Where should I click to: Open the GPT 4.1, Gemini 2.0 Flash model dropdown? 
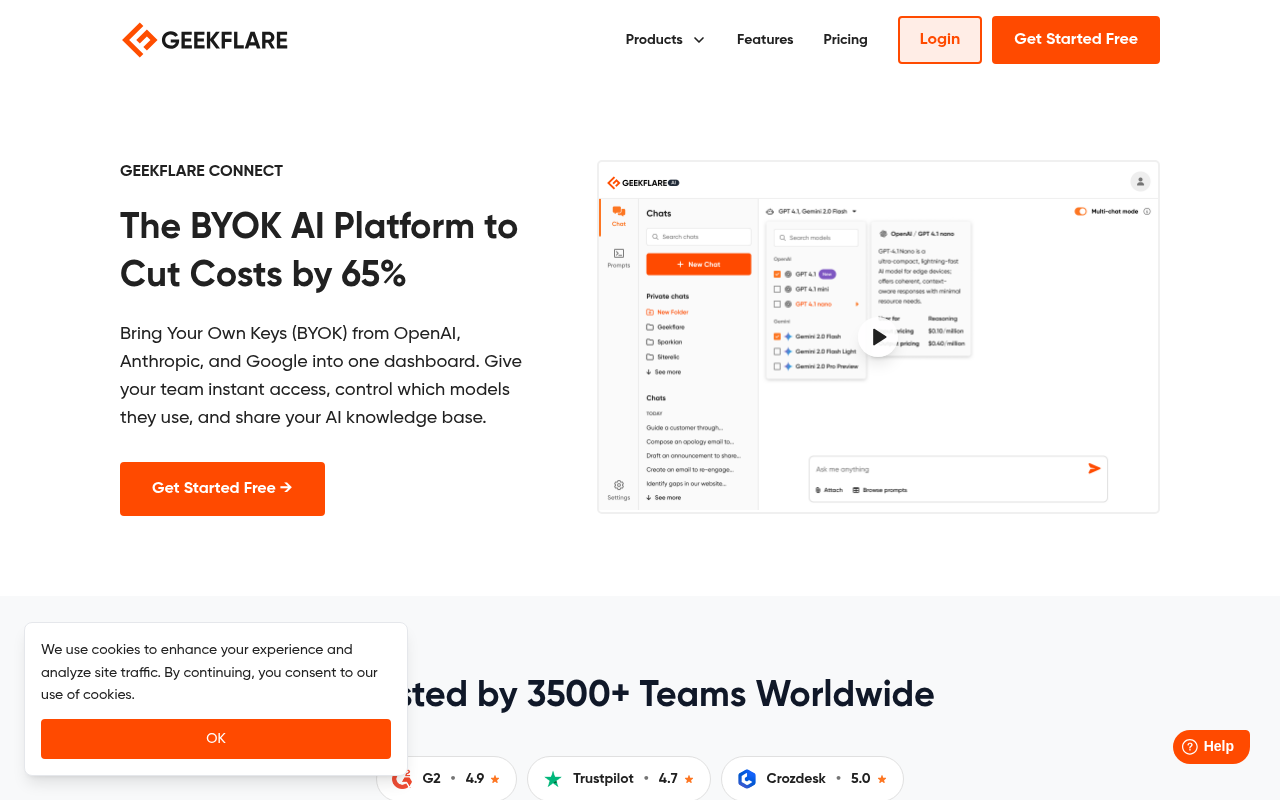click(x=811, y=212)
